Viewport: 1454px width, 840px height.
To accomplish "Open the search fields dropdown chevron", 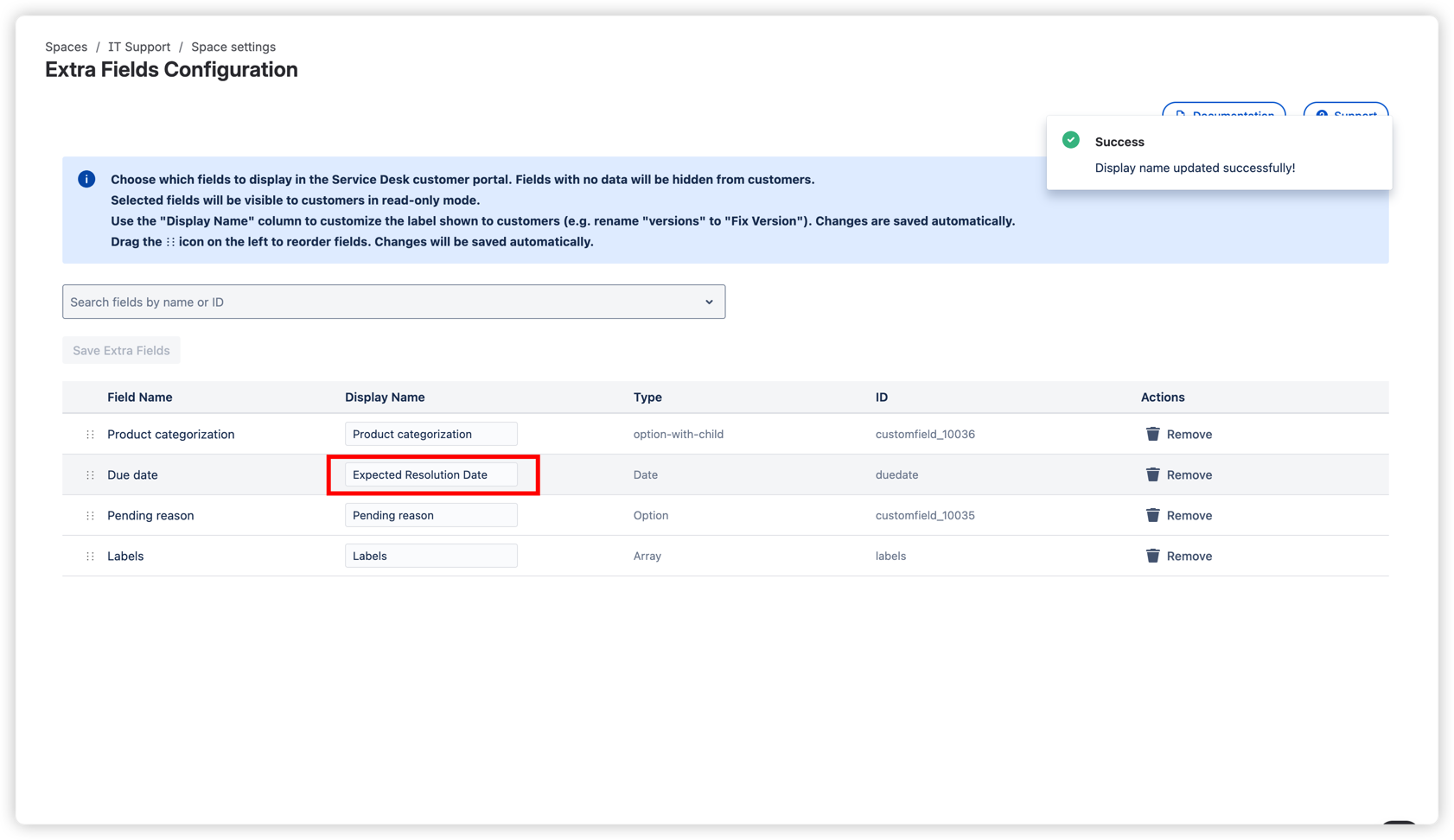I will tap(709, 302).
